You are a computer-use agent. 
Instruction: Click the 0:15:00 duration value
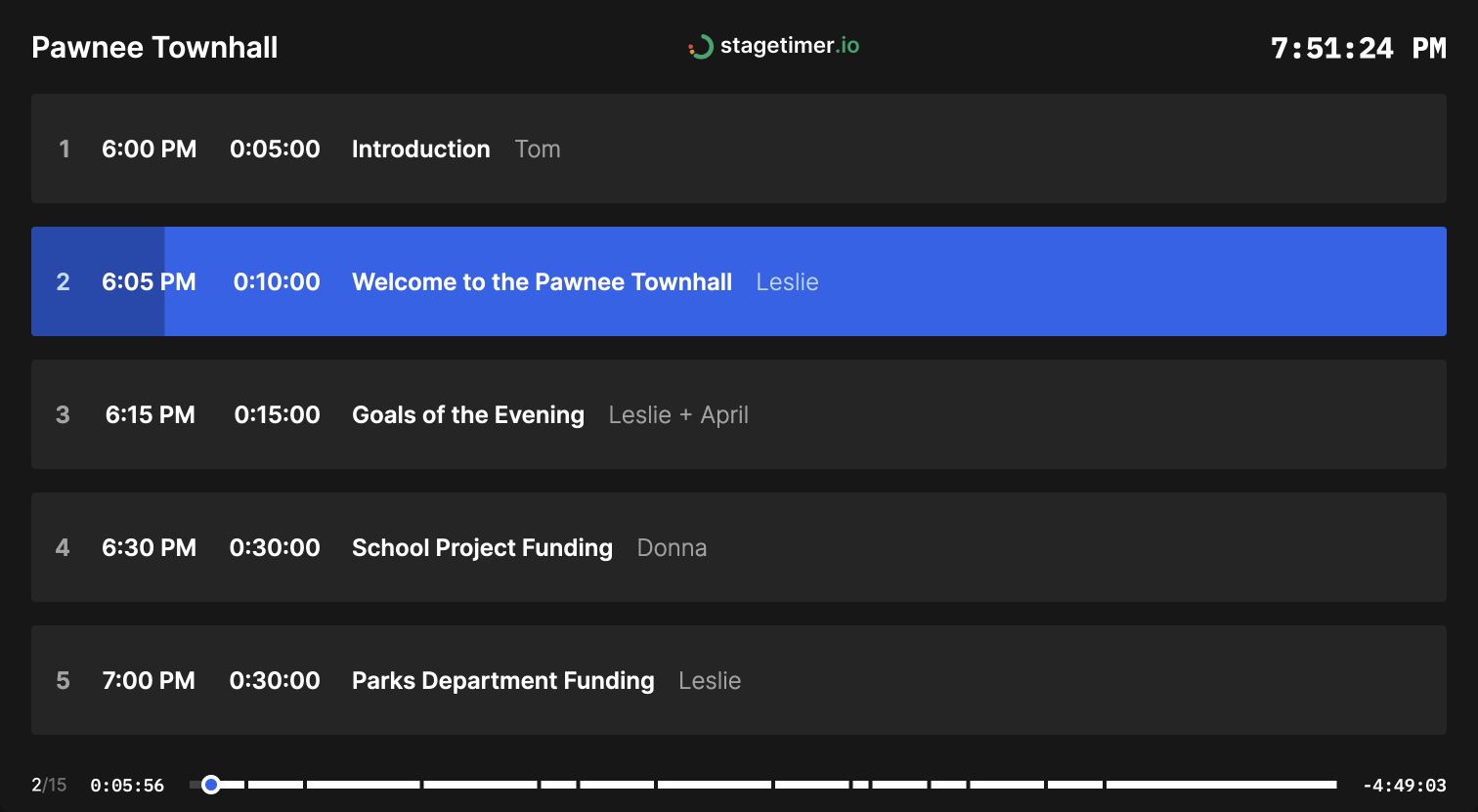277,415
